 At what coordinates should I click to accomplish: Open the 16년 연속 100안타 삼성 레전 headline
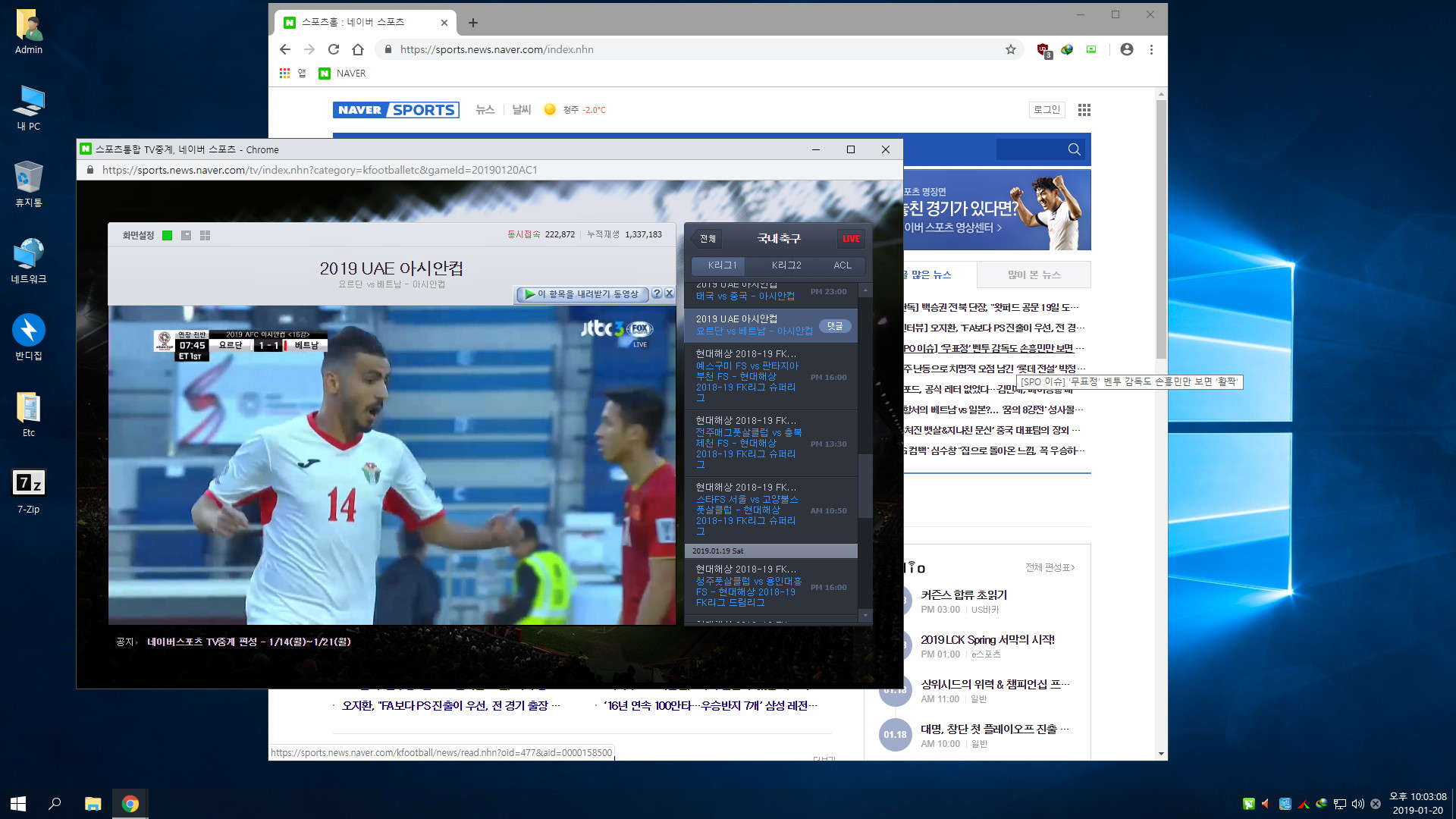[x=711, y=706]
